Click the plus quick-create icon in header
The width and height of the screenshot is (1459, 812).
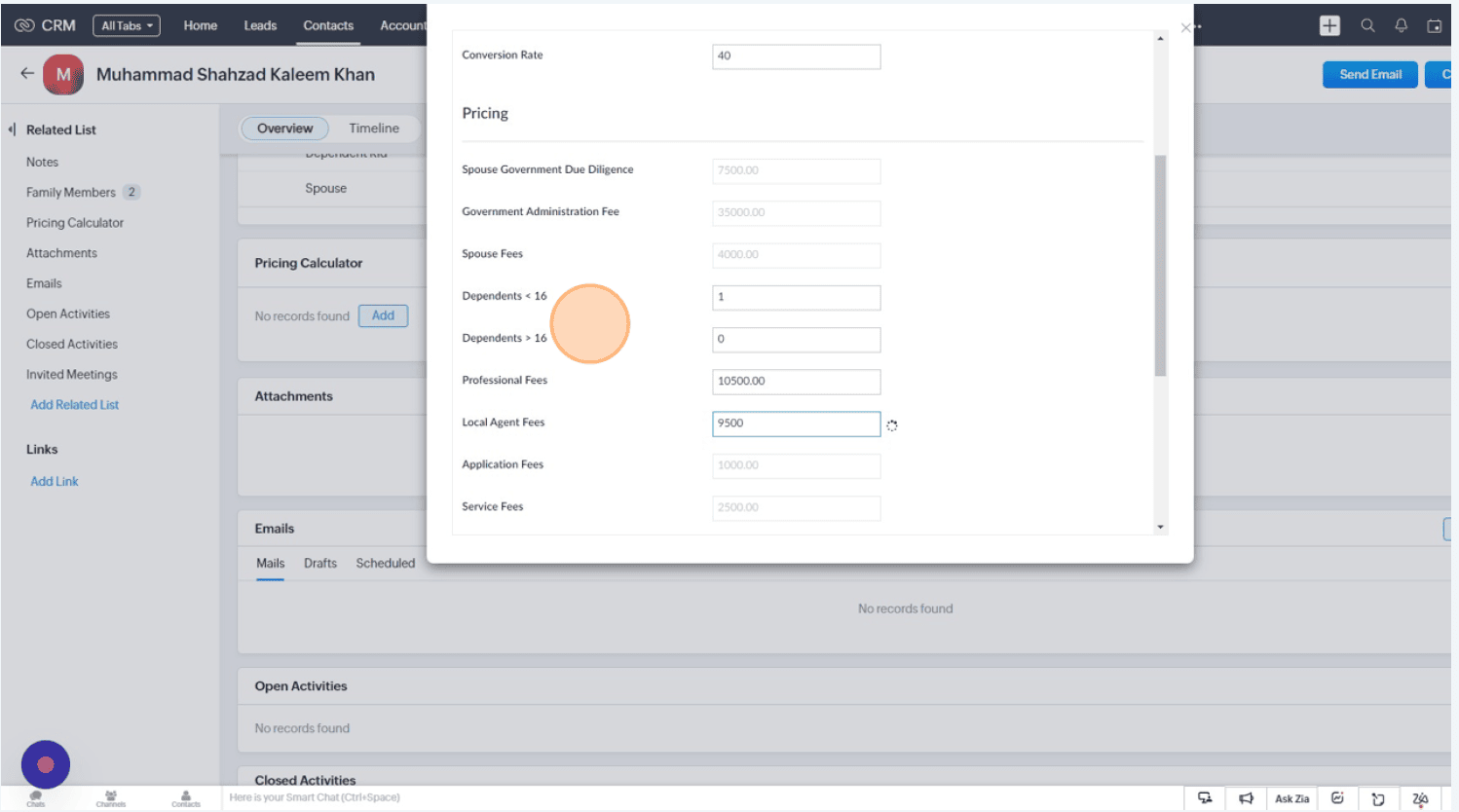click(1329, 26)
